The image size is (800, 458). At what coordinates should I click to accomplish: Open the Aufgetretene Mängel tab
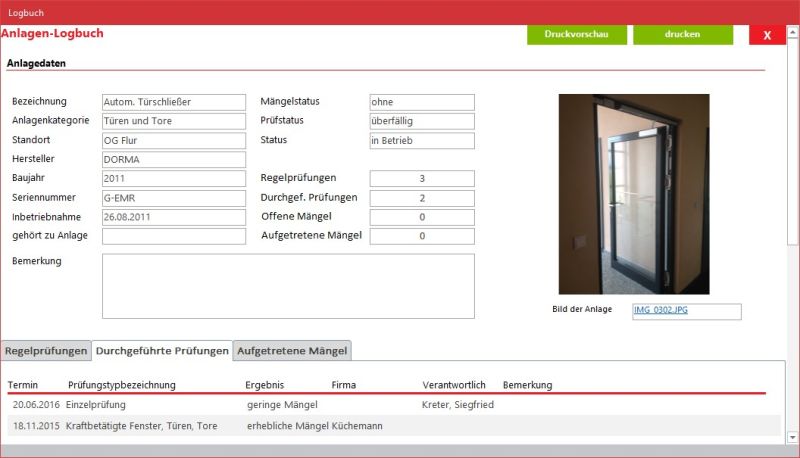(x=292, y=351)
